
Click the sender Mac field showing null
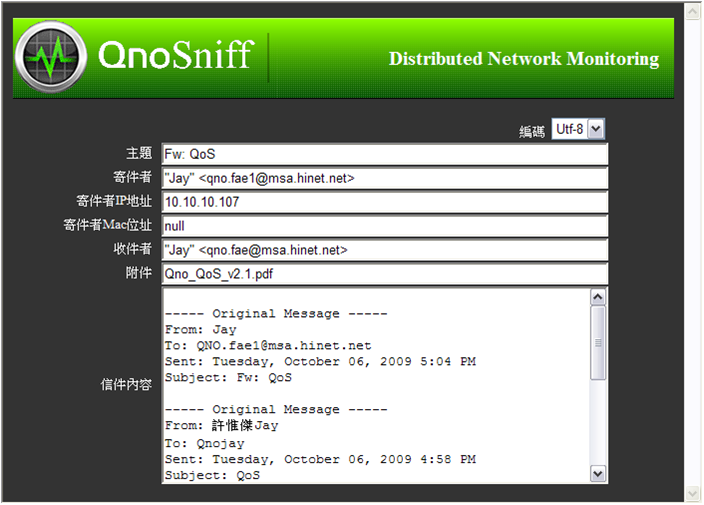pos(385,226)
